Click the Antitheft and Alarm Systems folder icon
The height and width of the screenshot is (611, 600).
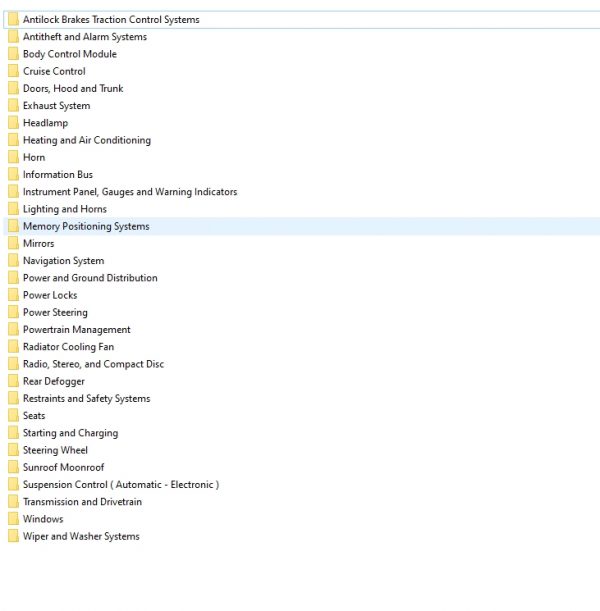pyautogui.click(x=13, y=37)
